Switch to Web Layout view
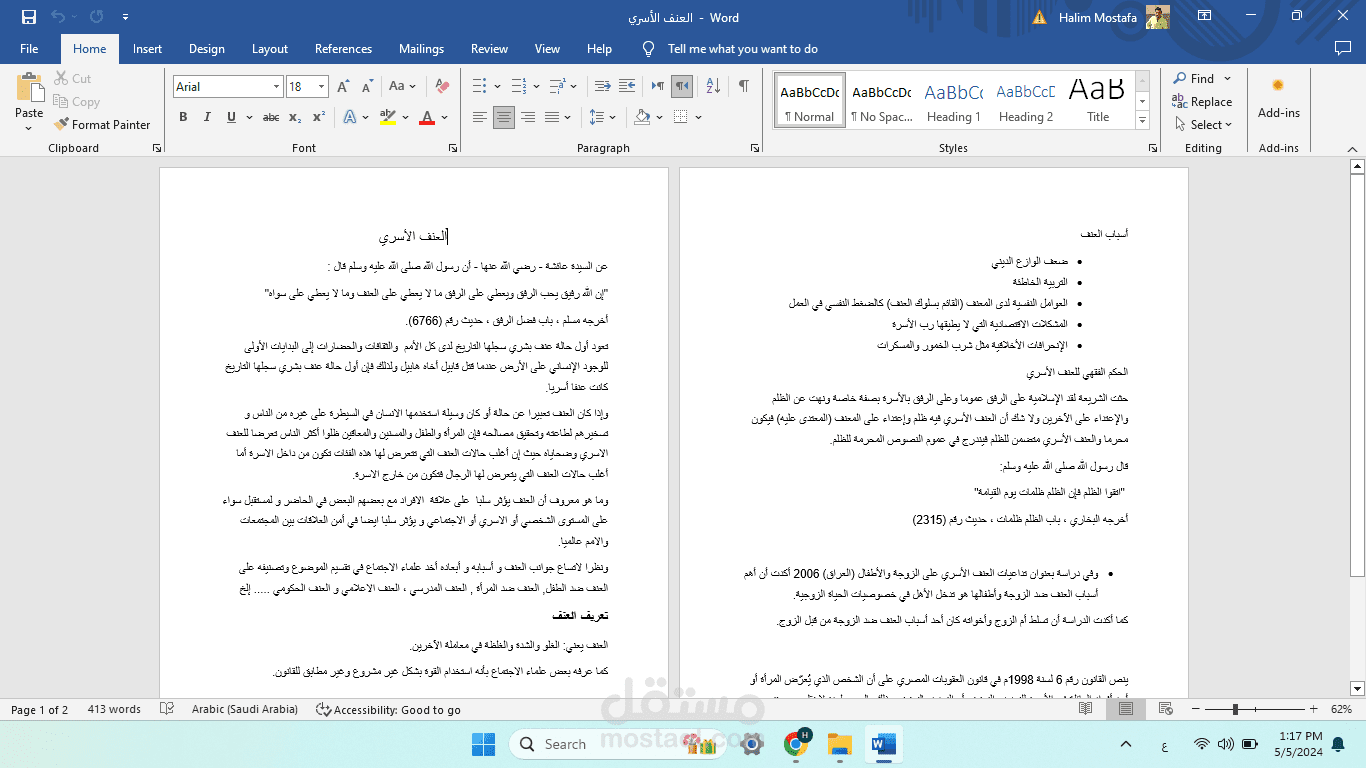1366x768 pixels. pyautogui.click(x=1165, y=709)
